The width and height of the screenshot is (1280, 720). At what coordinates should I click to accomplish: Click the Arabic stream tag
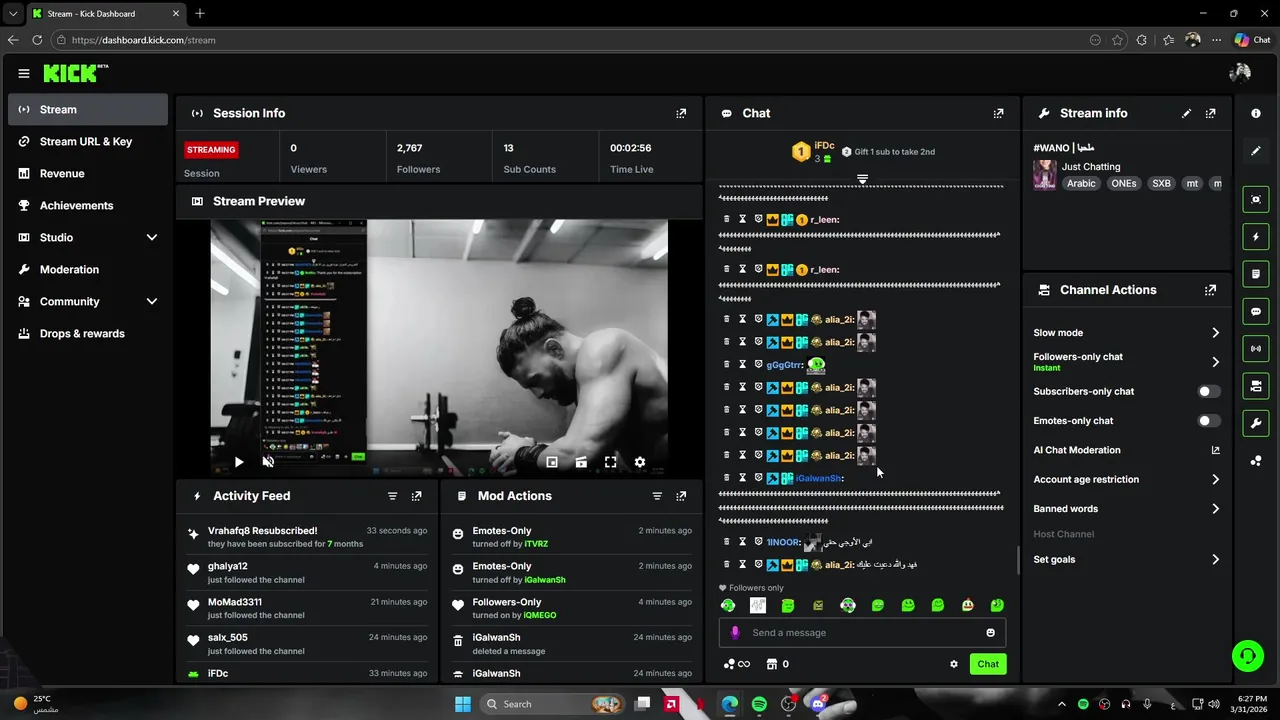point(1081,184)
